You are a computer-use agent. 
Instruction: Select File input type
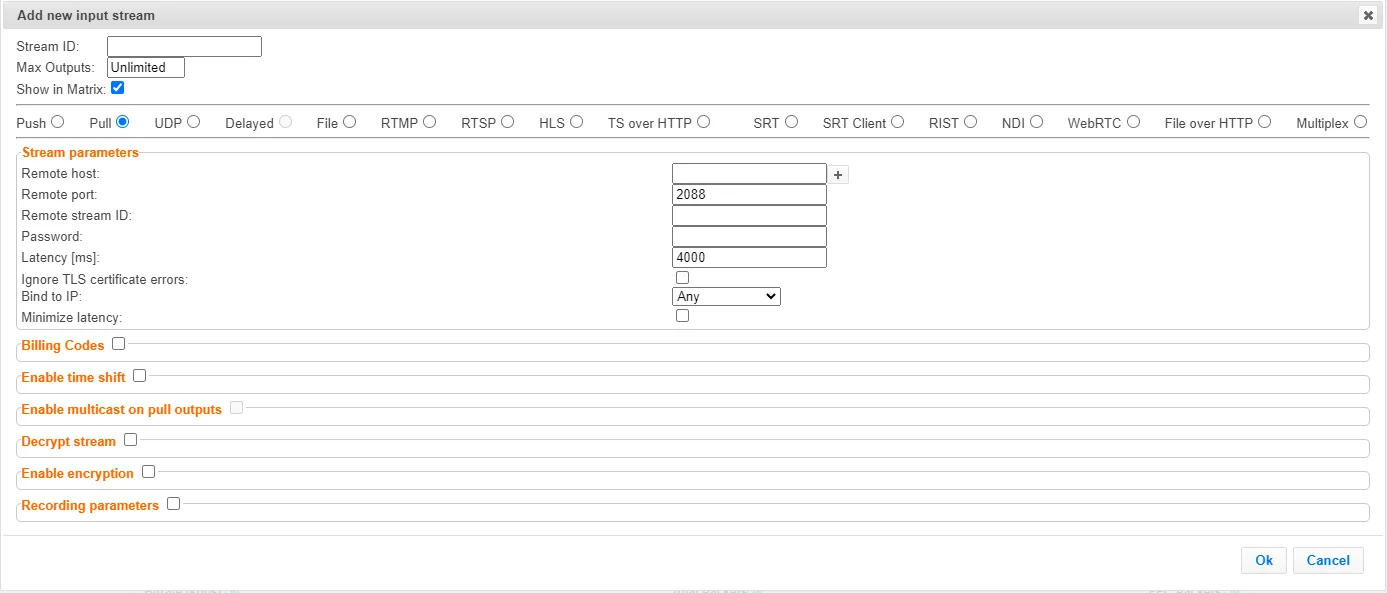click(350, 122)
